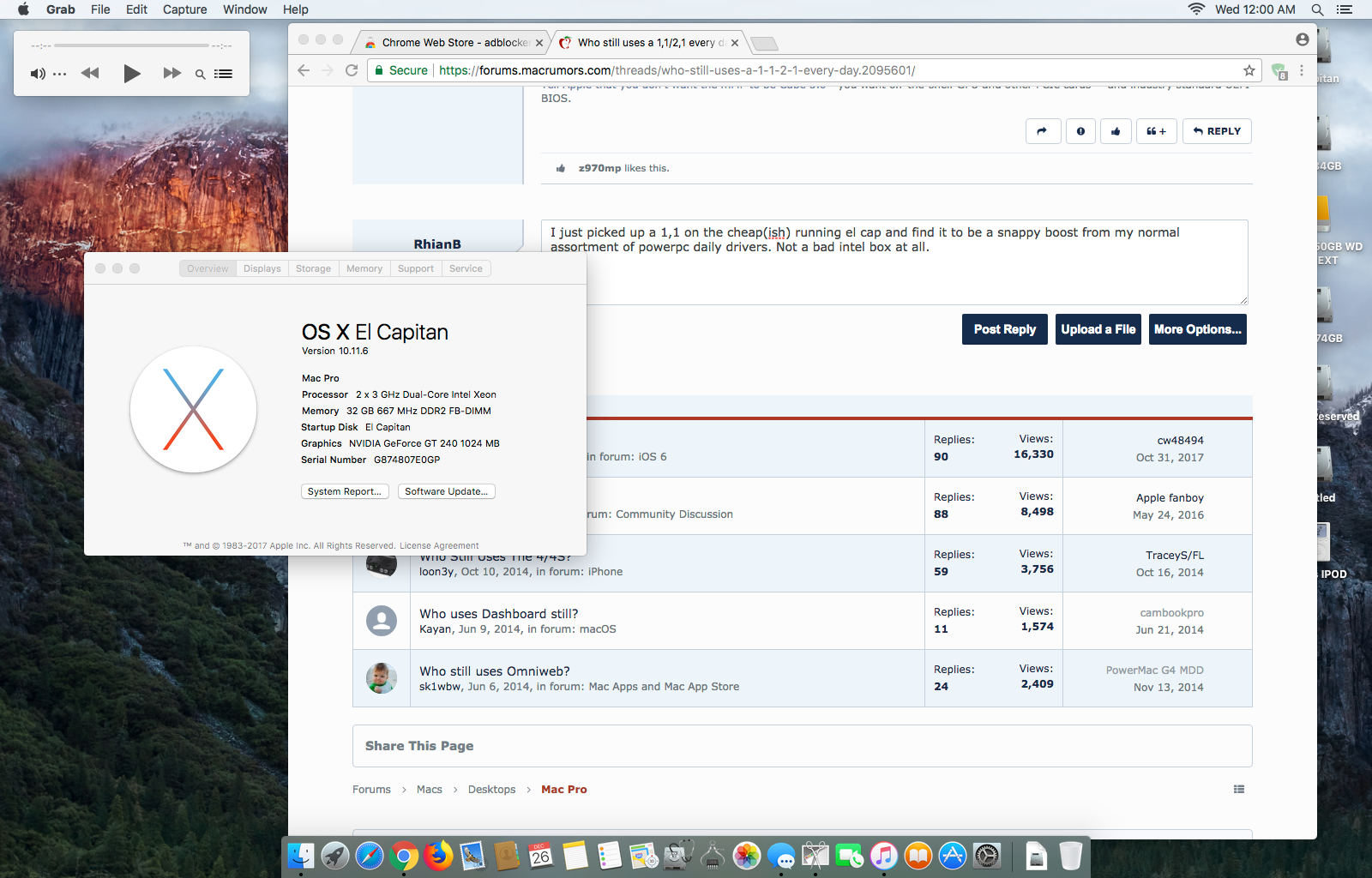Image resolution: width=1372 pixels, height=878 pixels.
Task: Skip to next track in mini player
Action: [x=172, y=74]
